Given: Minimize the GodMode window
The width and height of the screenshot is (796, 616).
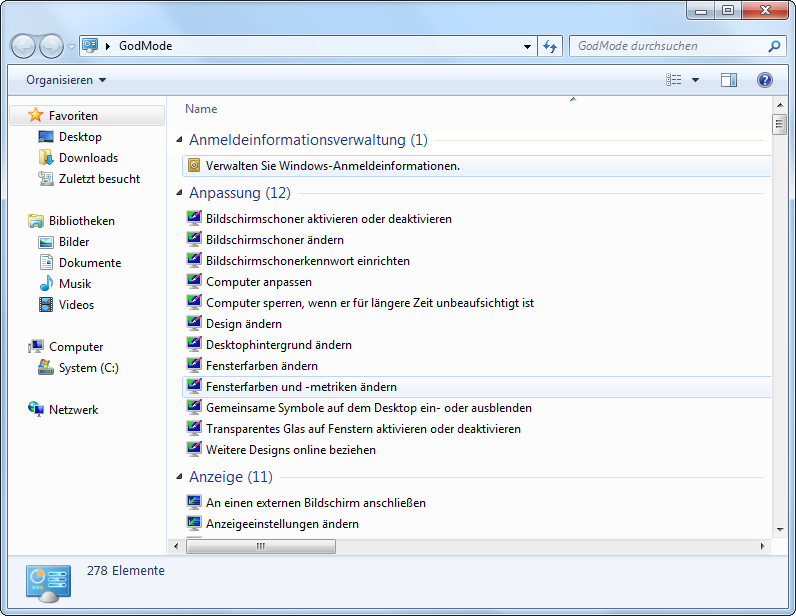Looking at the screenshot, I should point(701,10).
